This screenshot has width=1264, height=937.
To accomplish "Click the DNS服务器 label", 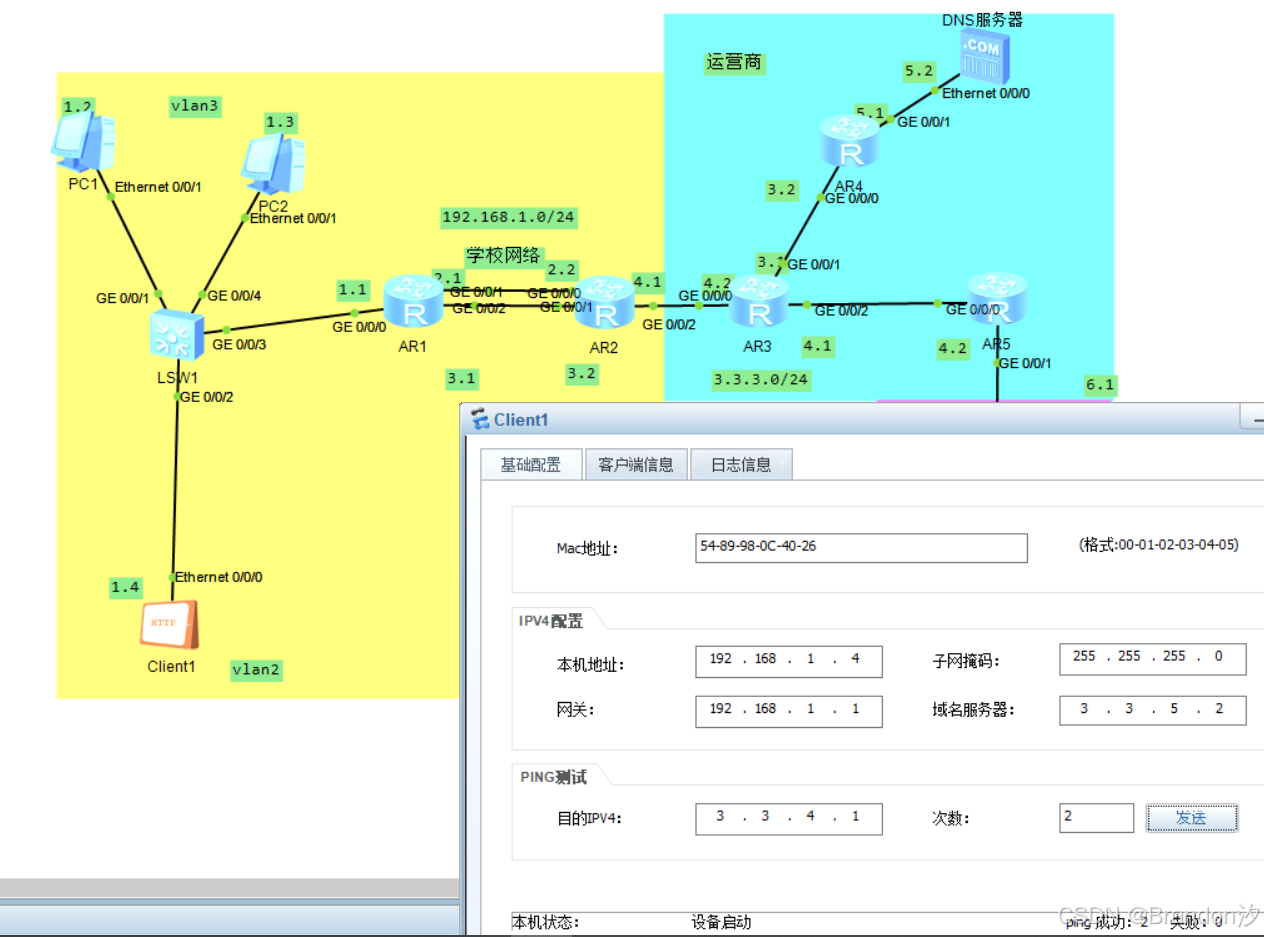I will coord(982,19).
